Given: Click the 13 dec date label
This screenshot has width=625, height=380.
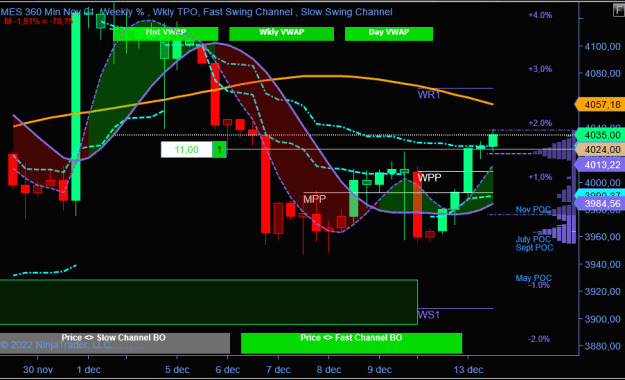Looking at the screenshot, I should 468,370.
